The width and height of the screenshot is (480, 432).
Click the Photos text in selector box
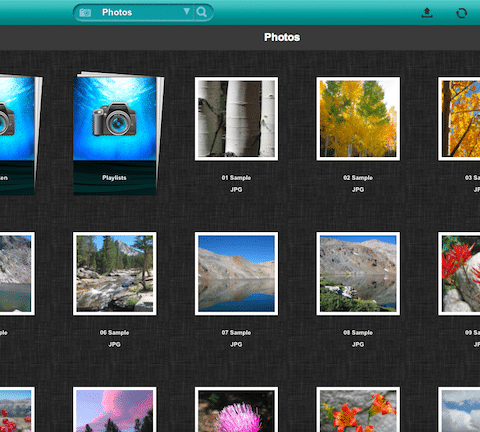click(117, 12)
